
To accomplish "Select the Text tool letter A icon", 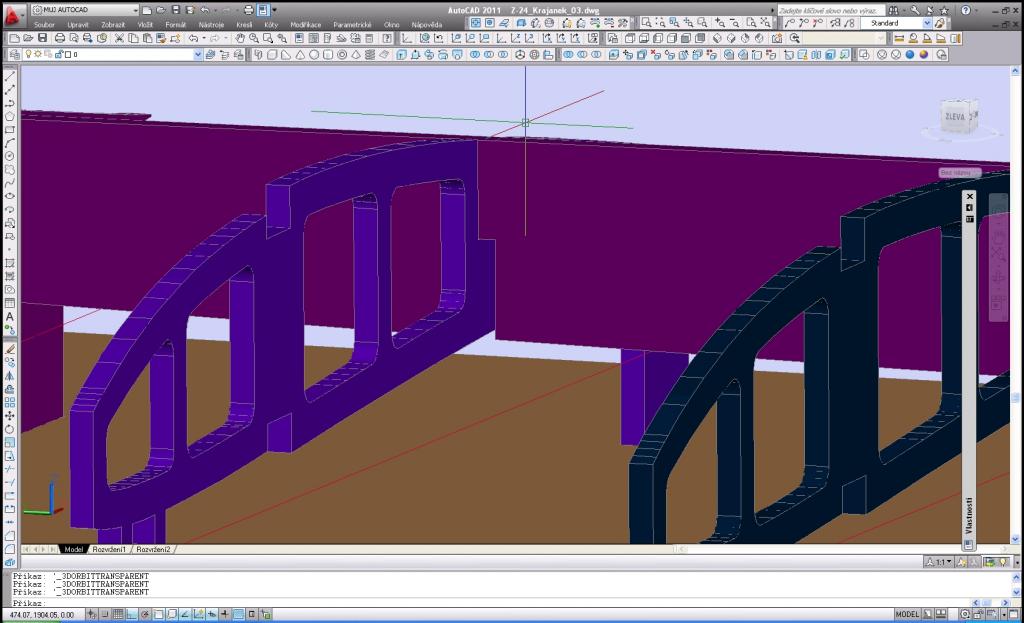I will pyautogui.click(x=10, y=317).
